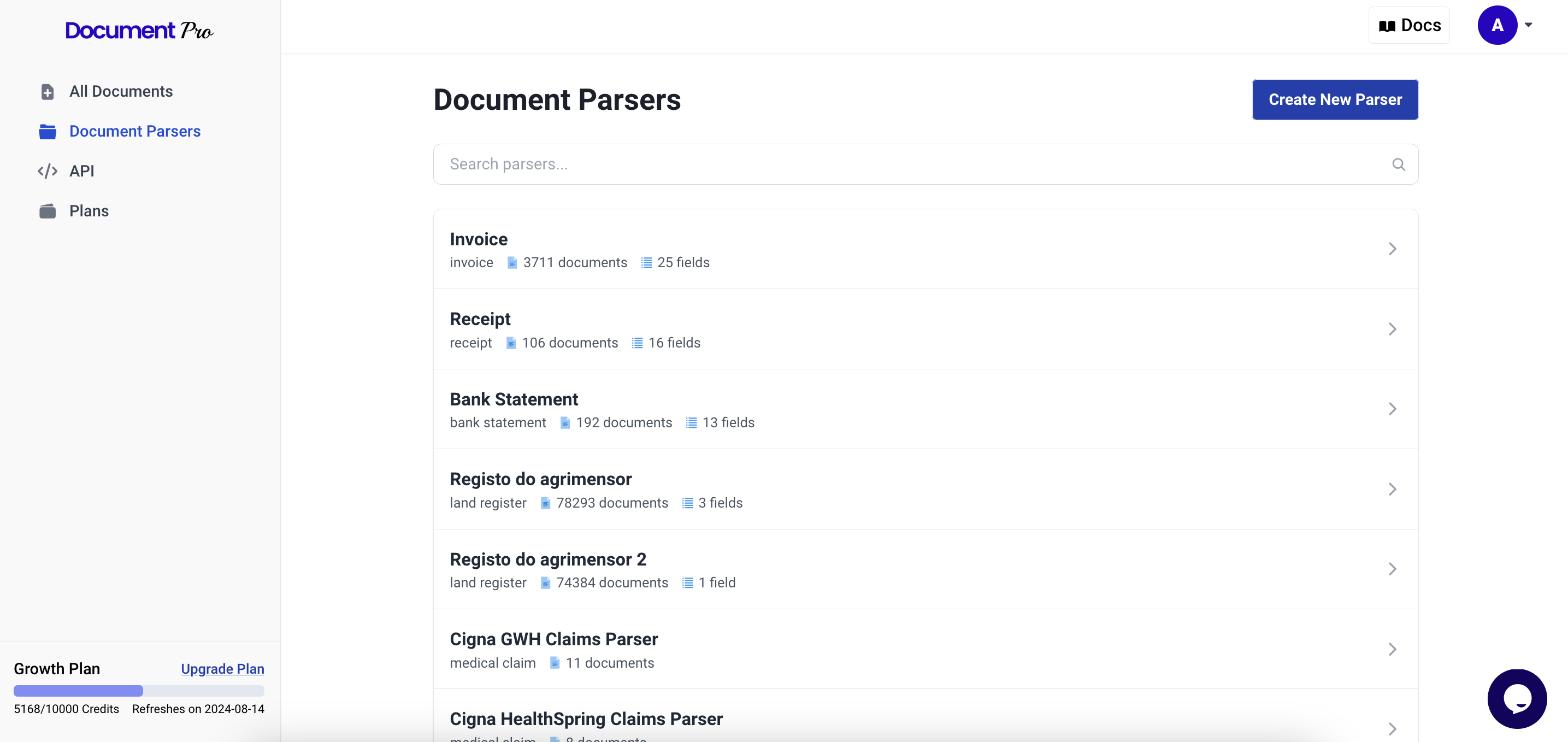
Task: Click the API code brackets icon
Action: click(x=48, y=171)
